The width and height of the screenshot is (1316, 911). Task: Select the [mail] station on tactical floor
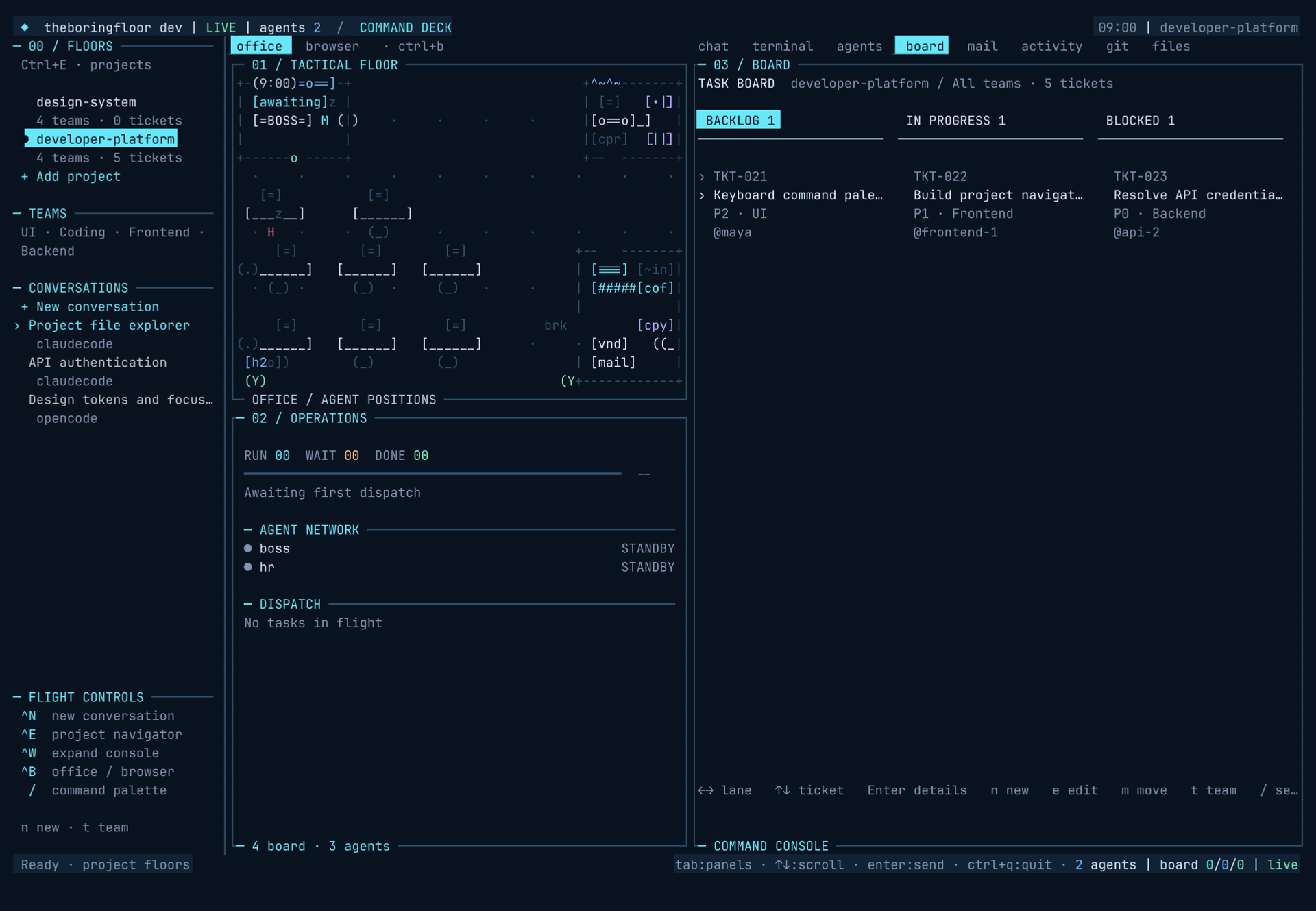pos(613,363)
